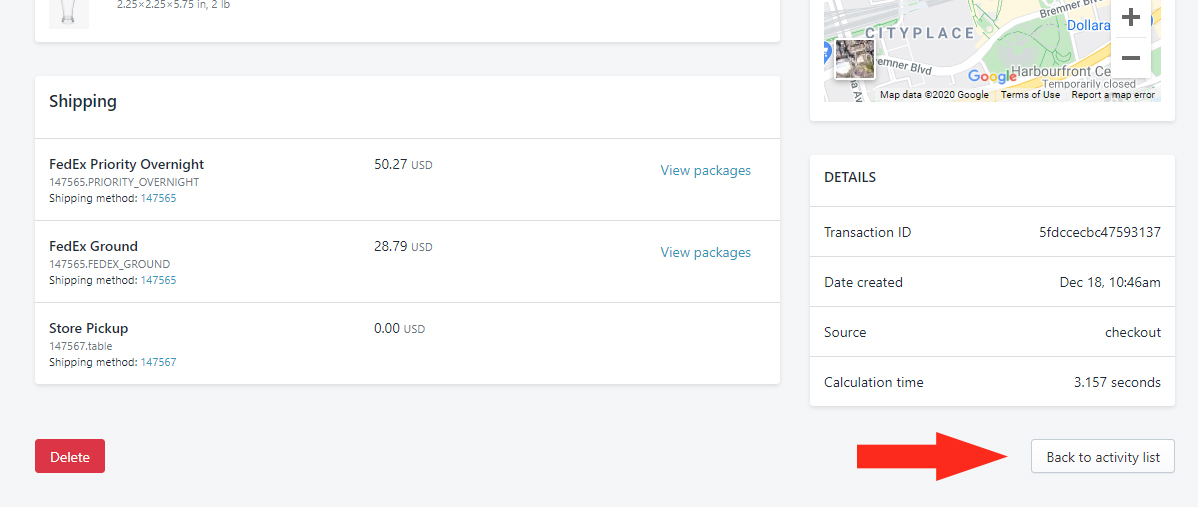Open shipping method 147565 under Priority Overnight
The image size is (1198, 507).
click(x=158, y=199)
